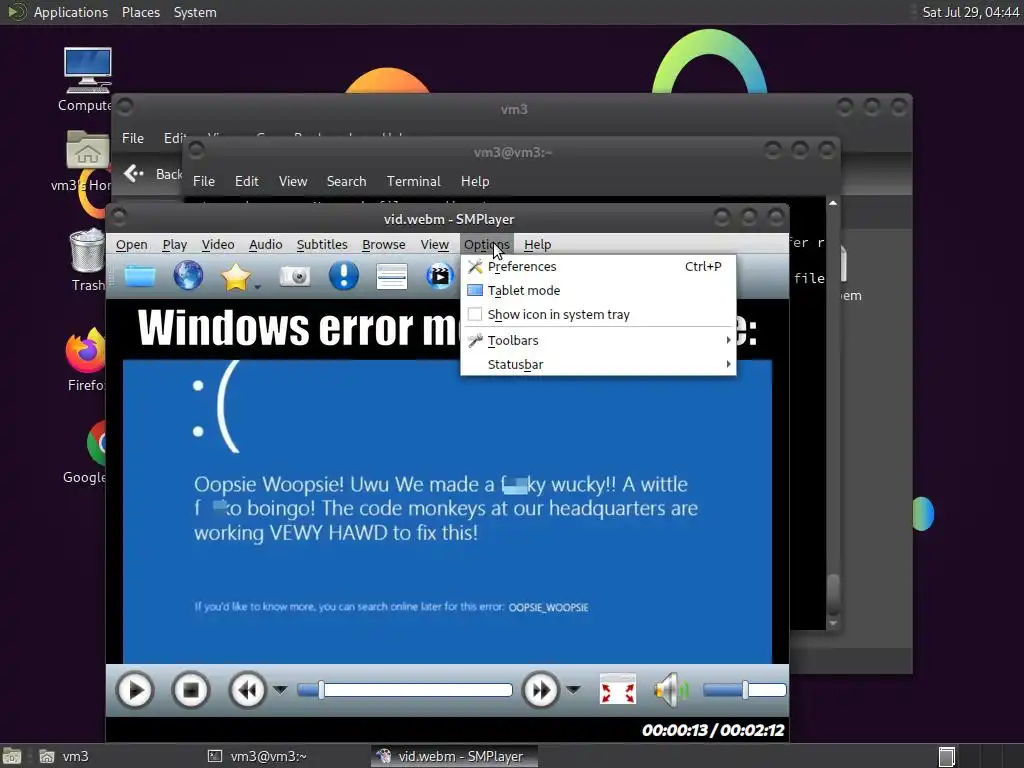Viewport: 1024px width, 768px height.
Task: Open the SMPlayer View menu
Action: [434, 244]
